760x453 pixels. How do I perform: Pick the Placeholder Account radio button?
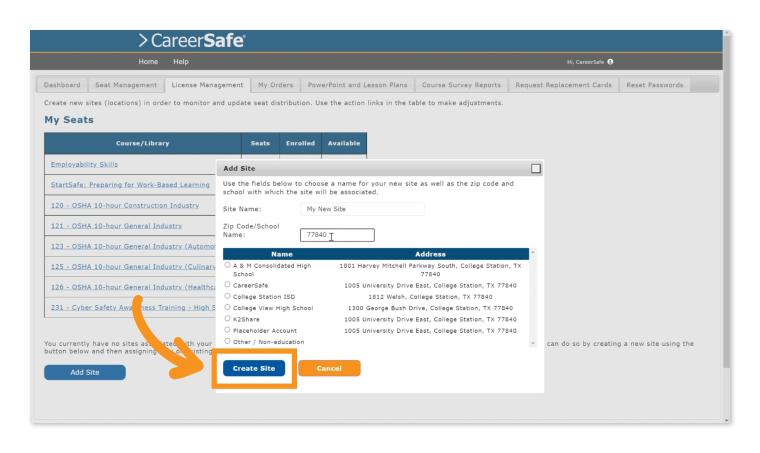227,329
